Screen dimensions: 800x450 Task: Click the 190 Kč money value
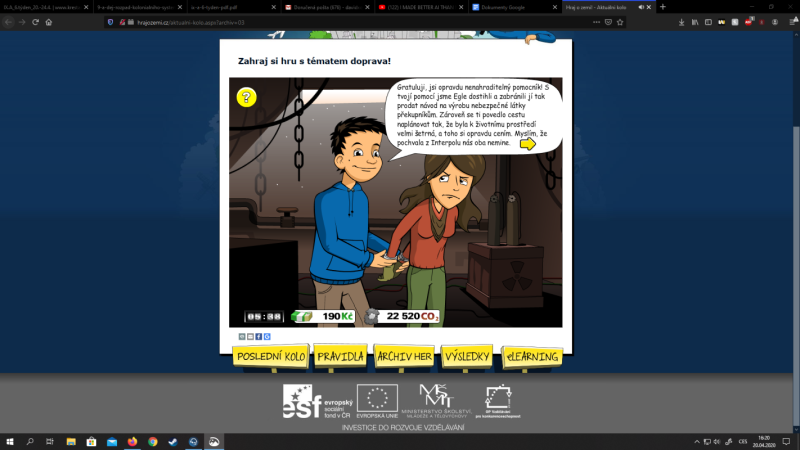pos(337,316)
